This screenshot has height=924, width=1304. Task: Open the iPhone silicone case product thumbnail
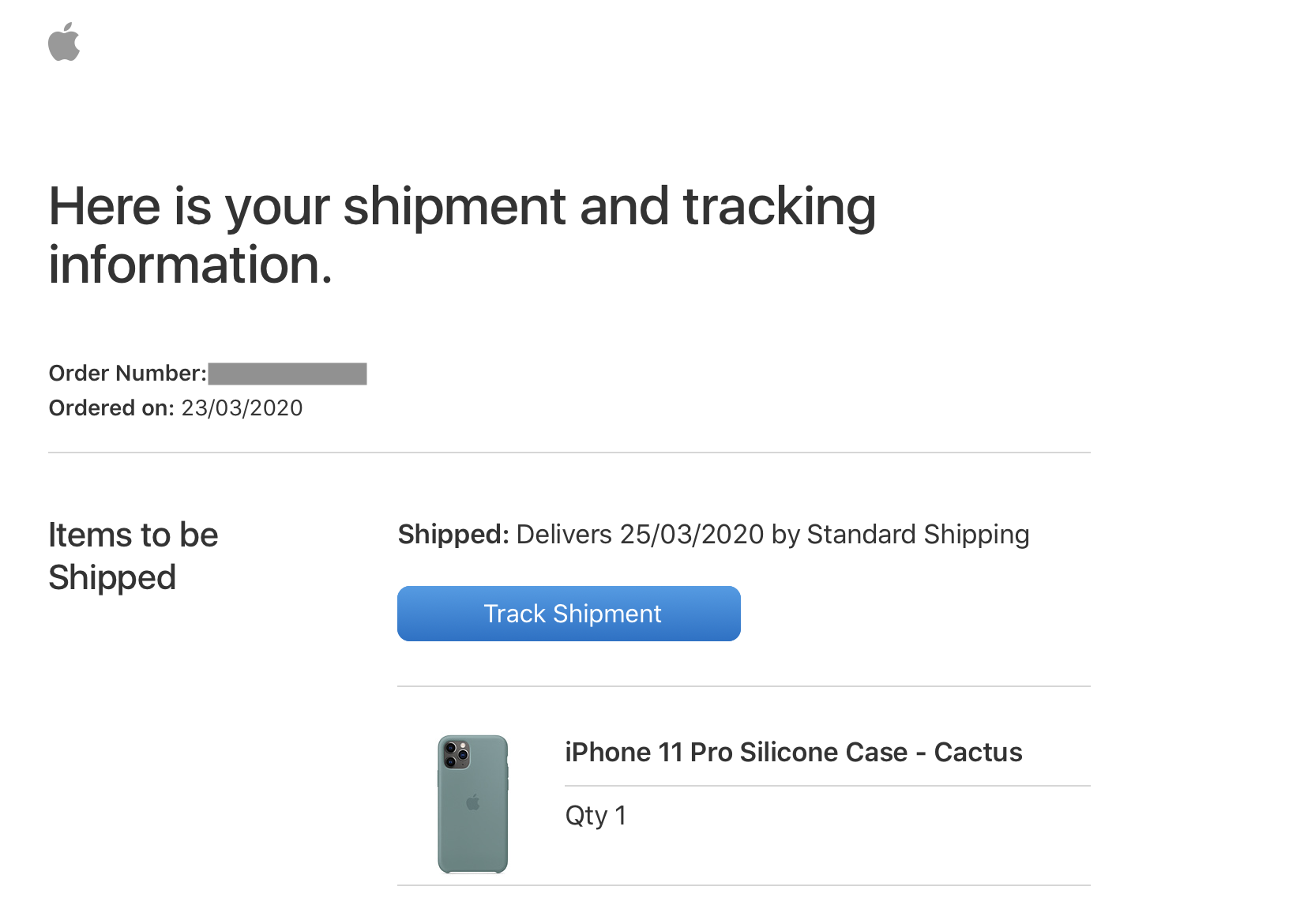pos(472,804)
